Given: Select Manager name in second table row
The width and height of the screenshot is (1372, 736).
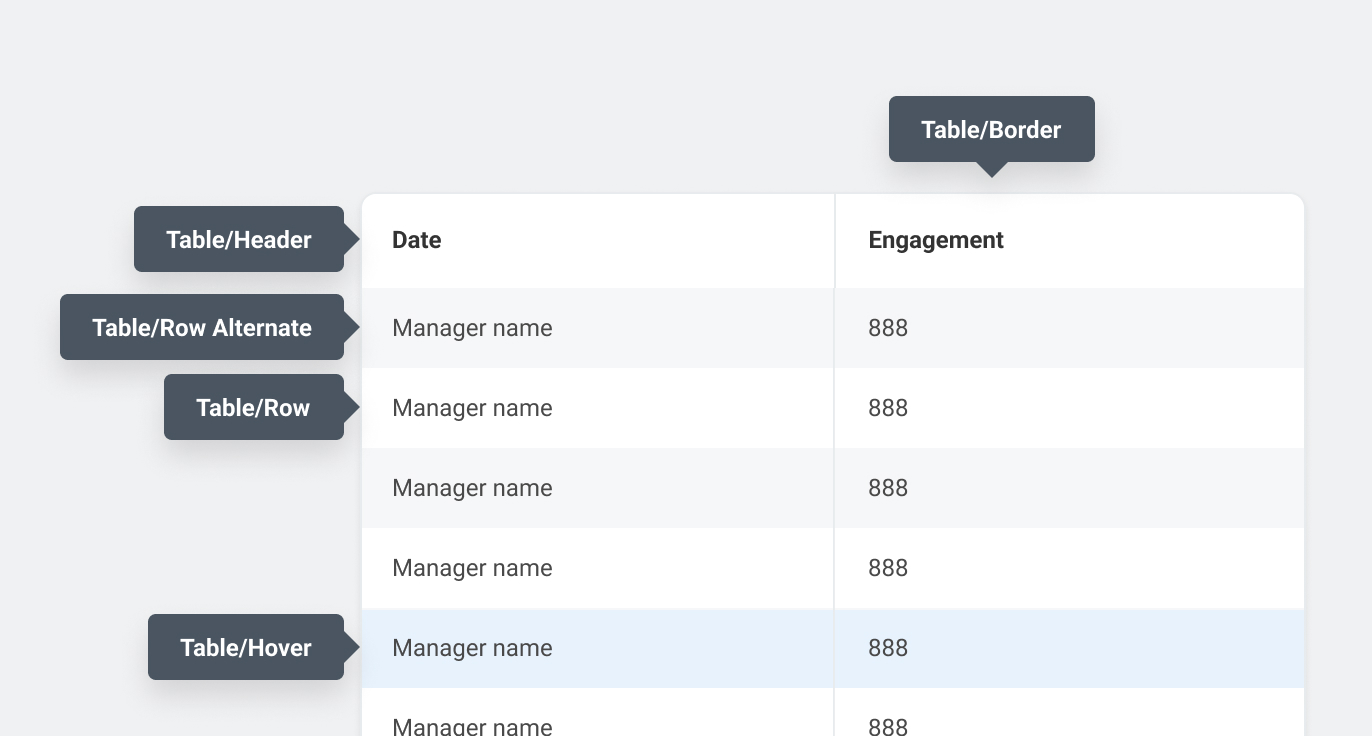Looking at the screenshot, I should [x=472, y=408].
